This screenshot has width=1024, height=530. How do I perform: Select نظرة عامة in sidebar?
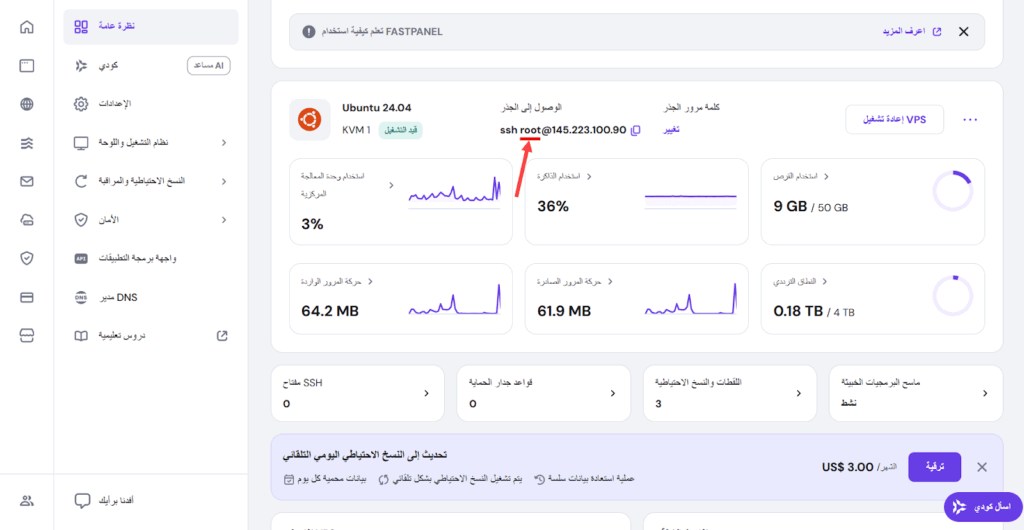pyautogui.click(x=150, y=27)
